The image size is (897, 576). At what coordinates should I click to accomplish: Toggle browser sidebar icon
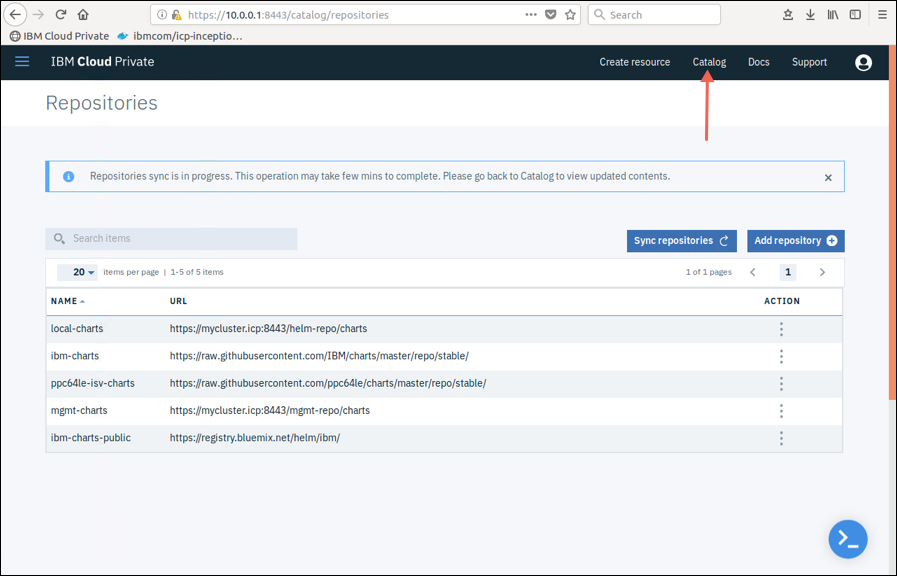855,15
